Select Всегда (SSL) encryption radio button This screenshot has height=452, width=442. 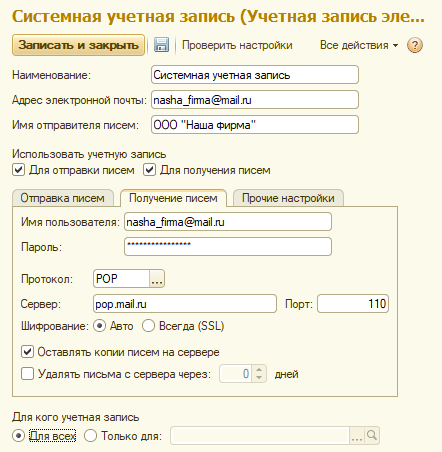click(x=148, y=326)
